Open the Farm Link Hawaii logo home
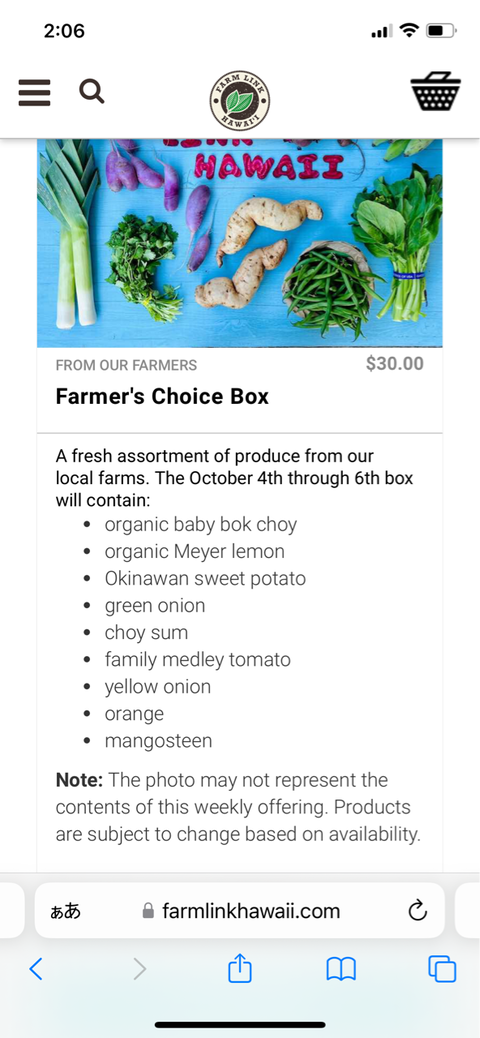 point(240,101)
